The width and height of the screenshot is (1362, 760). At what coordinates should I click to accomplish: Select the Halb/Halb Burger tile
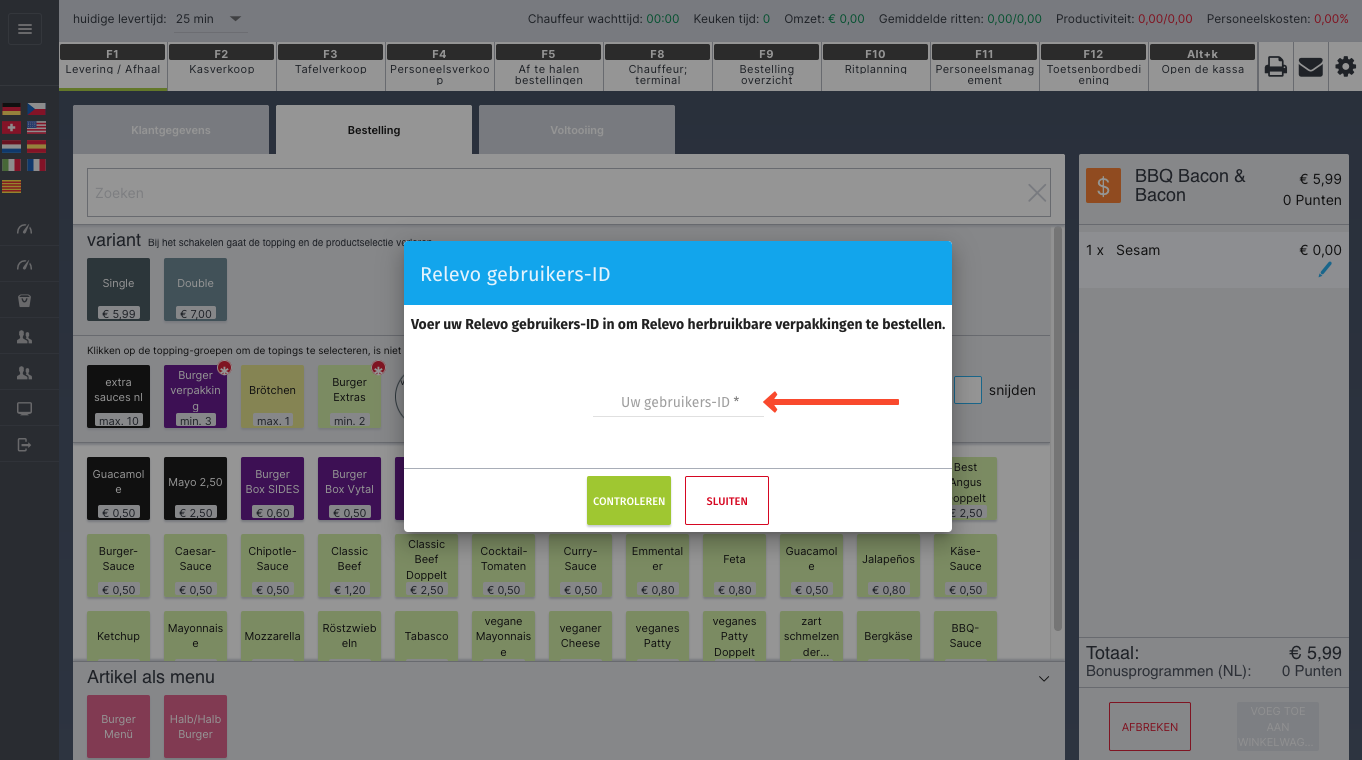195,727
